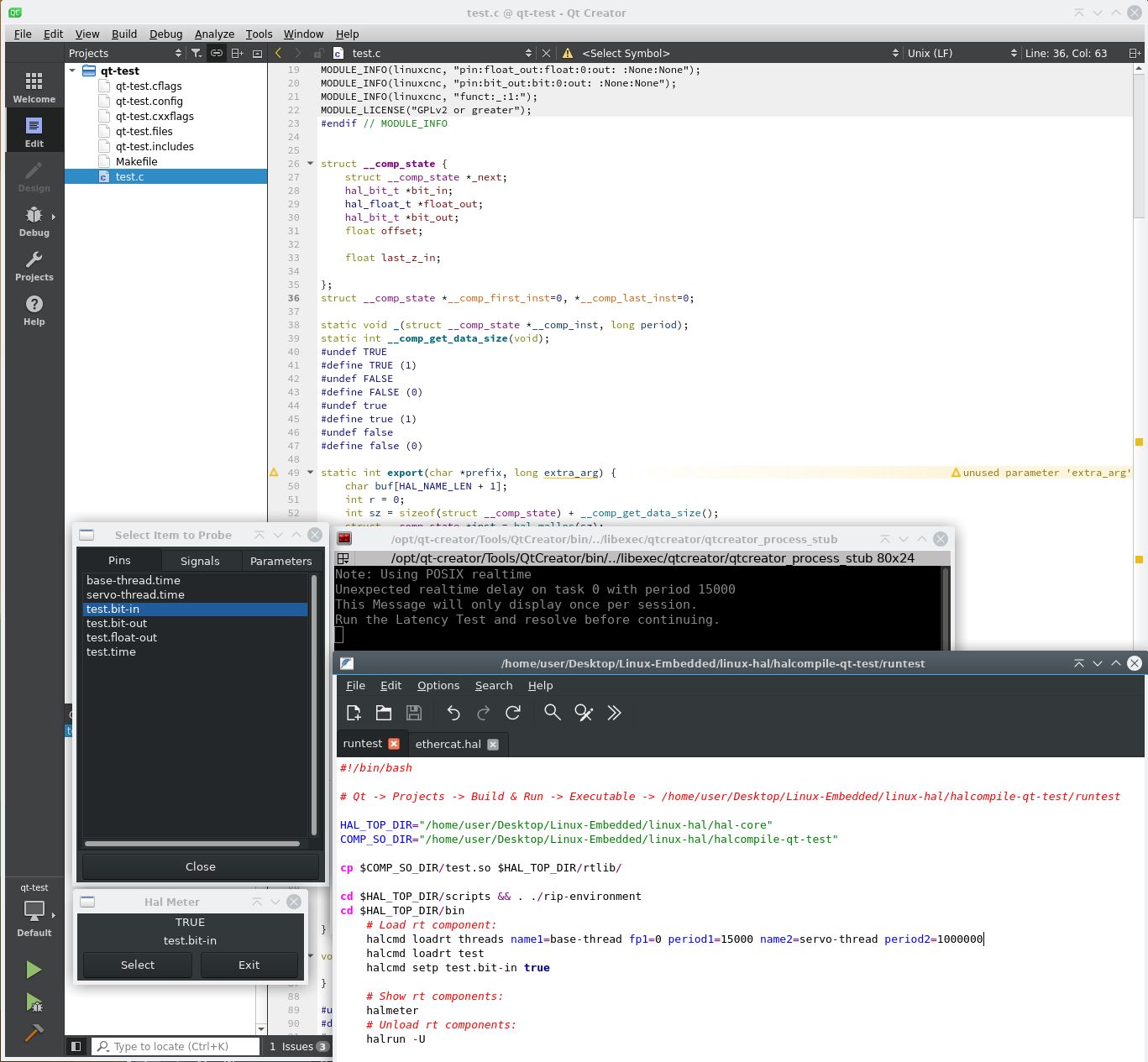
Task: Click the terminal layout icon in process_stub window
Action: click(343, 558)
